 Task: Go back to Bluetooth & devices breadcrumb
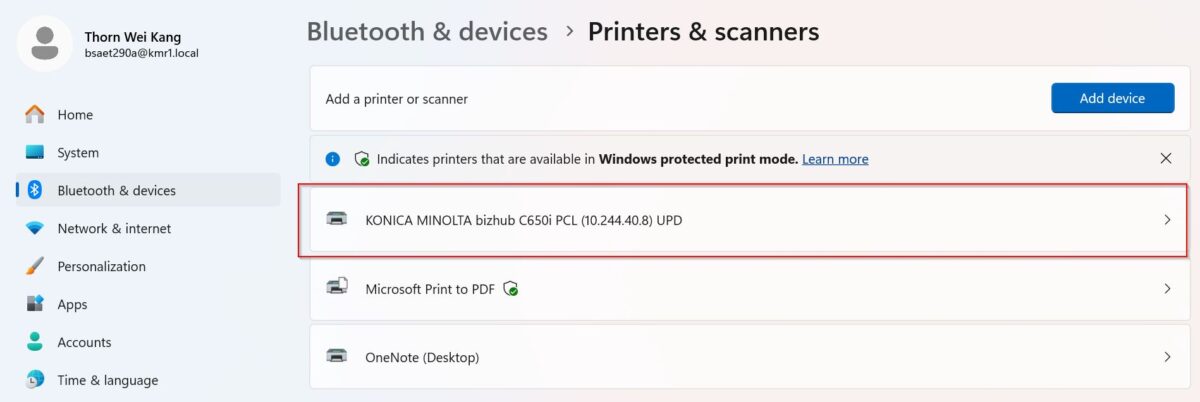[427, 32]
